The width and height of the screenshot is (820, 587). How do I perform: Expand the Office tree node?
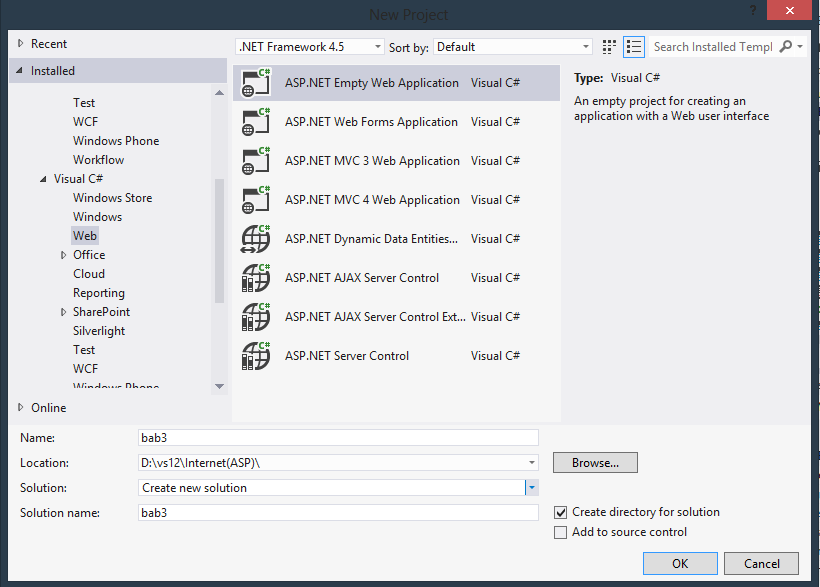pos(63,255)
